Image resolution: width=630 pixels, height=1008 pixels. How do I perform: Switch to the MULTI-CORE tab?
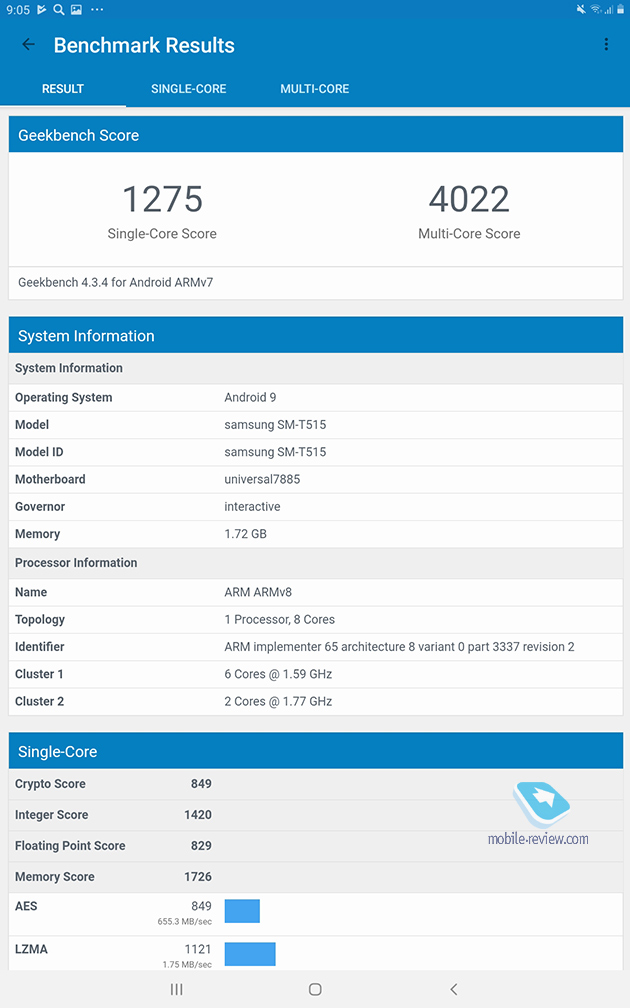click(x=314, y=89)
